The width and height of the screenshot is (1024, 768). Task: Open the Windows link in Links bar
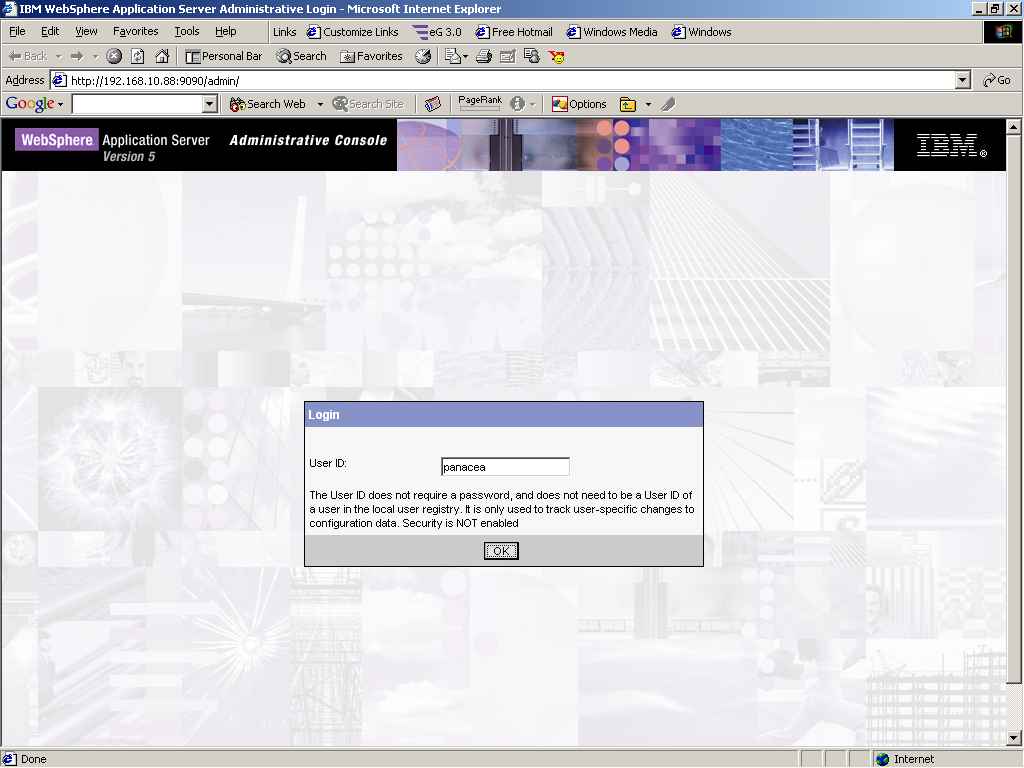coord(701,32)
